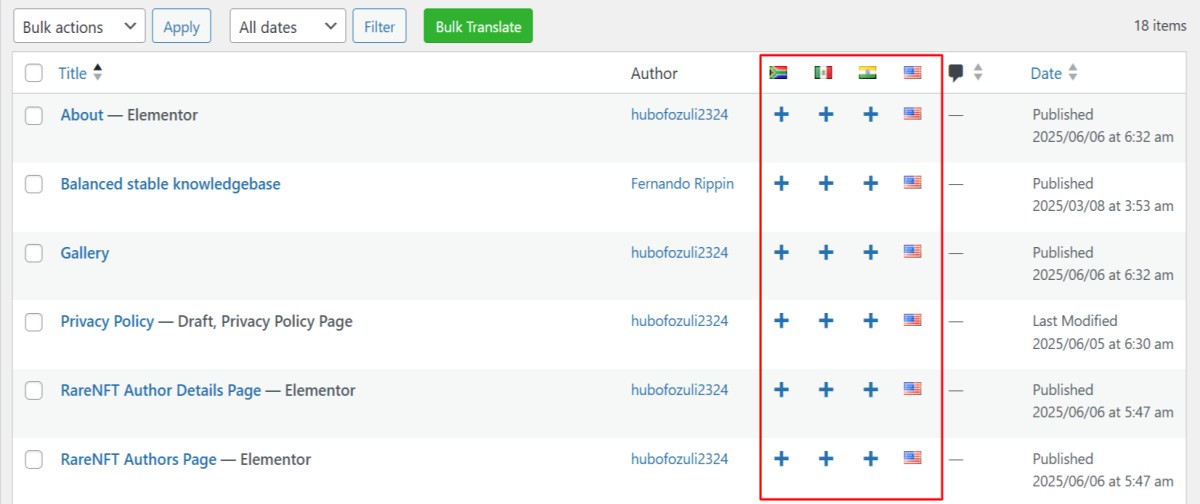This screenshot has height=504, width=1200.
Task: Click US flag in Balanced stable knowledgebase row
Action: (x=912, y=183)
